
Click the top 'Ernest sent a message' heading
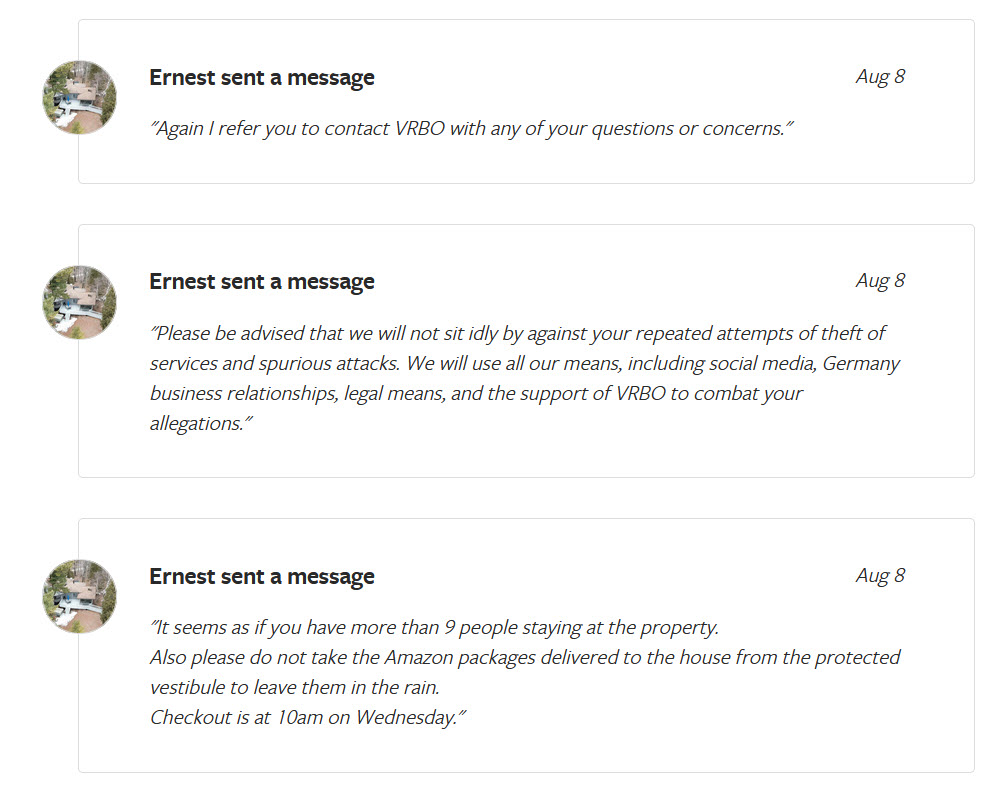pos(262,78)
